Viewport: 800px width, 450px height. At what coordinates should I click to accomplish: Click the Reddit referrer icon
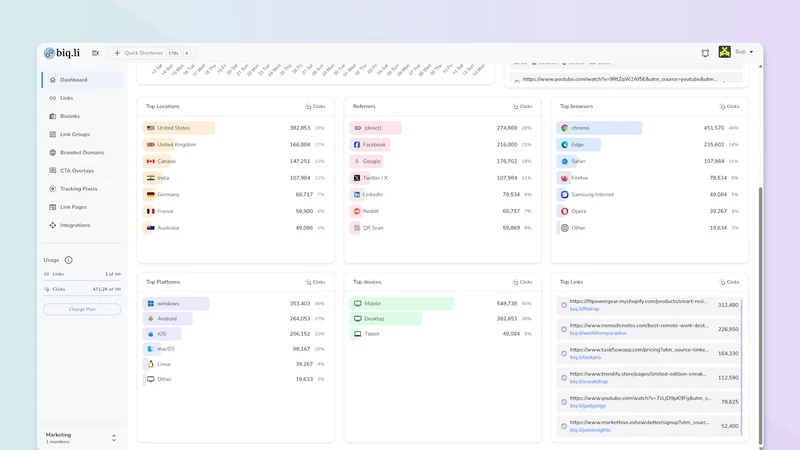click(x=357, y=211)
